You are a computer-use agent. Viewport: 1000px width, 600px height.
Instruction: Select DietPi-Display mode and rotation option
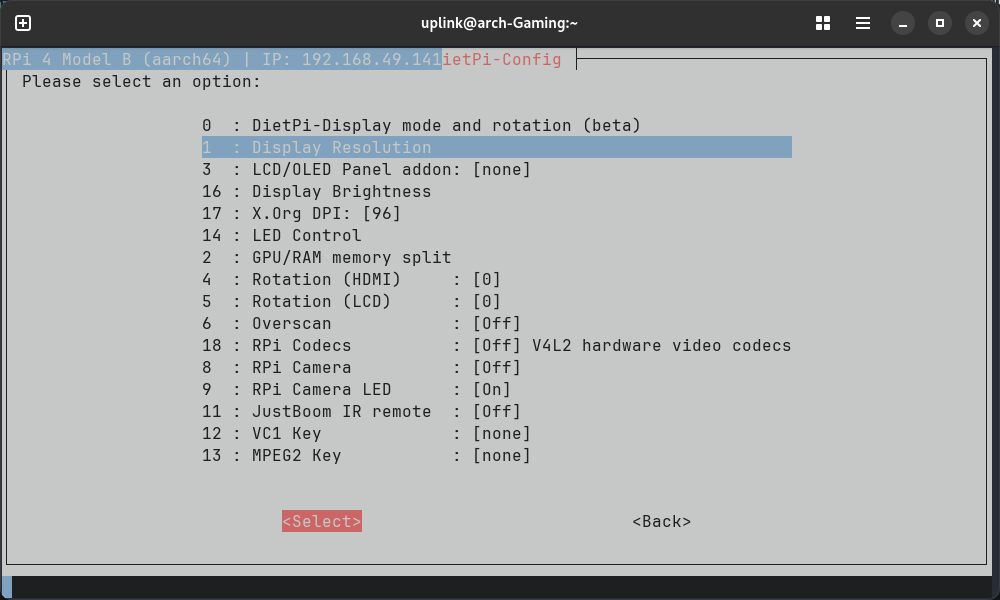[x=420, y=126]
